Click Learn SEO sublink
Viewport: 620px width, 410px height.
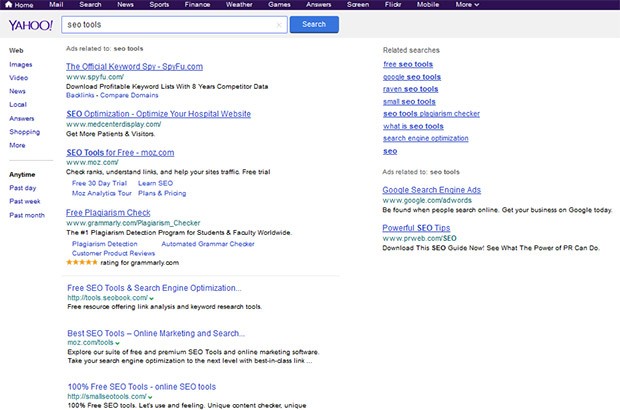pos(155,183)
